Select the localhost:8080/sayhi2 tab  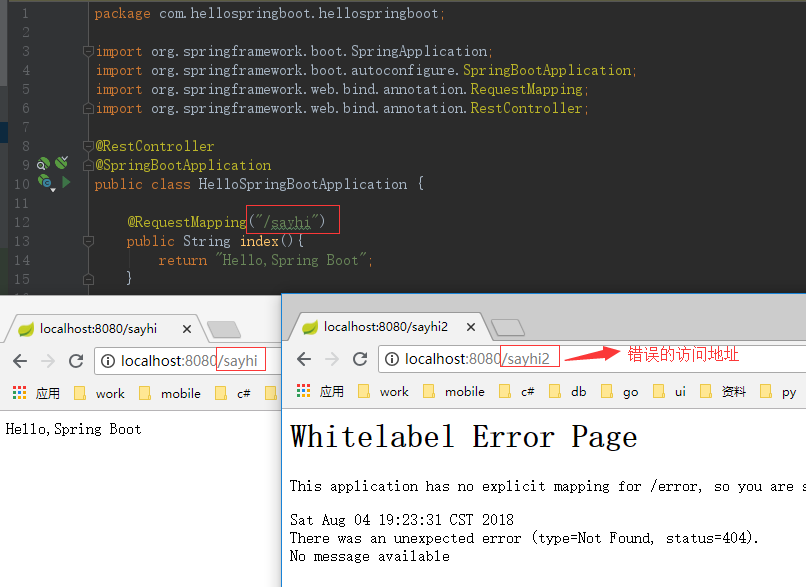[x=385, y=326]
